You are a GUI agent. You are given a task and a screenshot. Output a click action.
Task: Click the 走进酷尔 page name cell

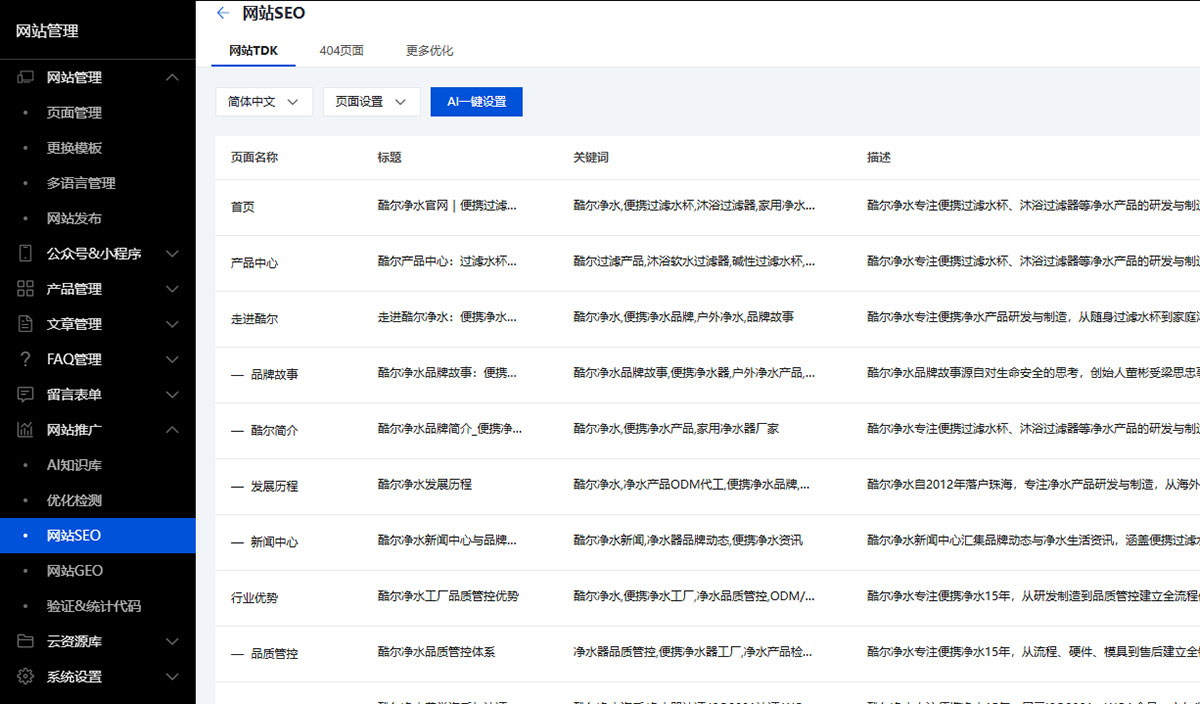click(254, 319)
